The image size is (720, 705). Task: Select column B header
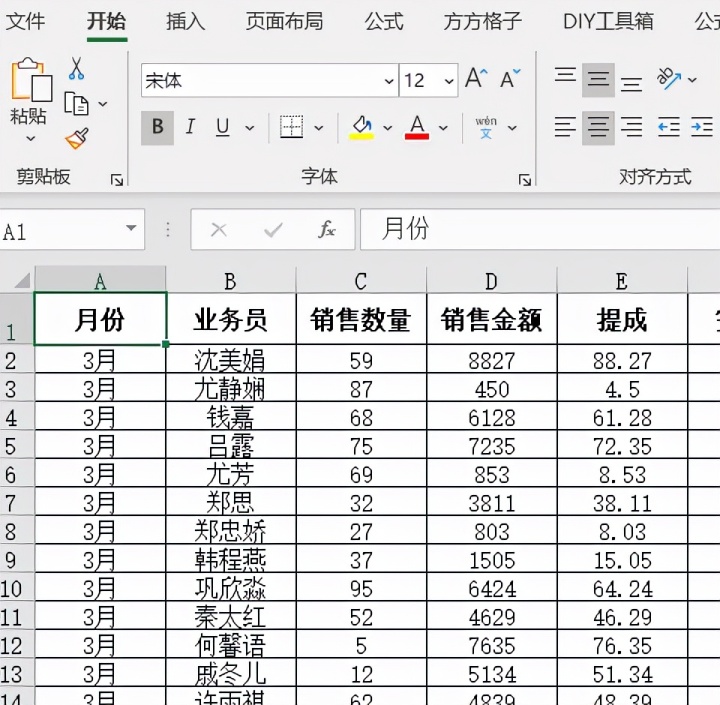(x=231, y=280)
